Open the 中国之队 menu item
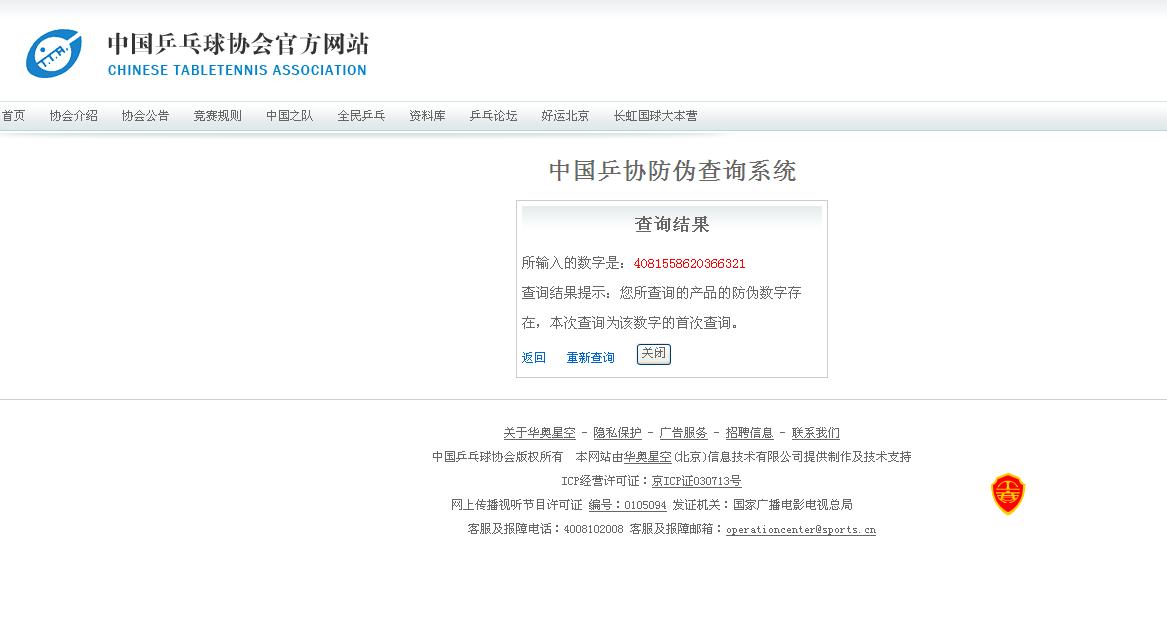Viewport: 1167px width, 626px height. [290, 116]
